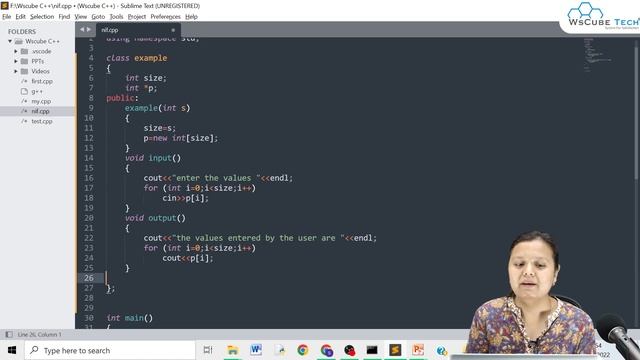Select the nif.cpp editor tab
This screenshot has height=360, width=640.
pos(138,30)
